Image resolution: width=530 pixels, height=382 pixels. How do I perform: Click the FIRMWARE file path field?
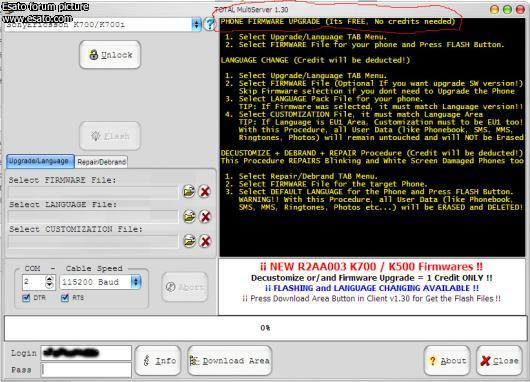click(x=93, y=192)
